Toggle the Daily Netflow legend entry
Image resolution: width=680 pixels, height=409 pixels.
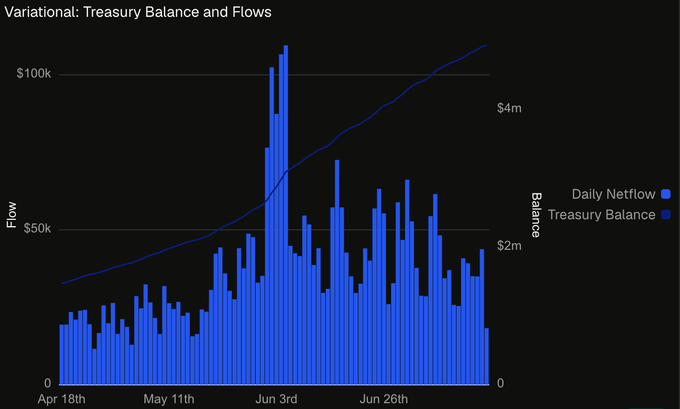621,194
